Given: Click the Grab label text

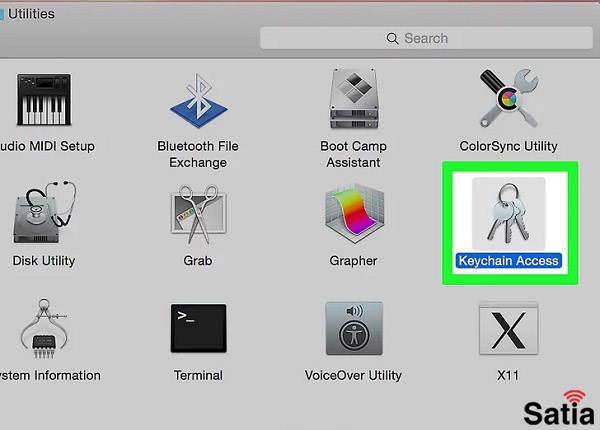Looking at the screenshot, I should pyautogui.click(x=198, y=261).
